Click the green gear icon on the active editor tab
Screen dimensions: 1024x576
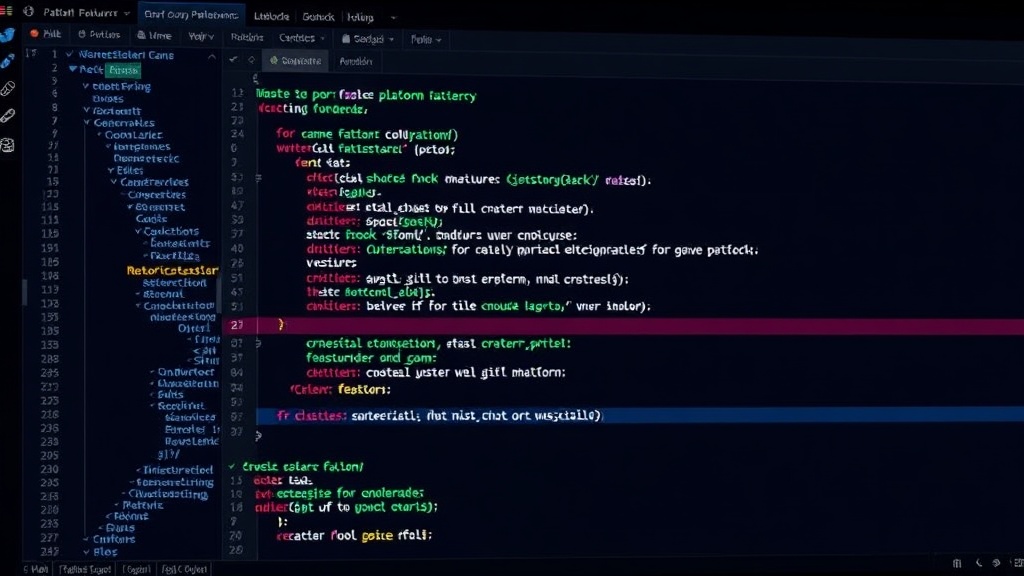click(274, 61)
